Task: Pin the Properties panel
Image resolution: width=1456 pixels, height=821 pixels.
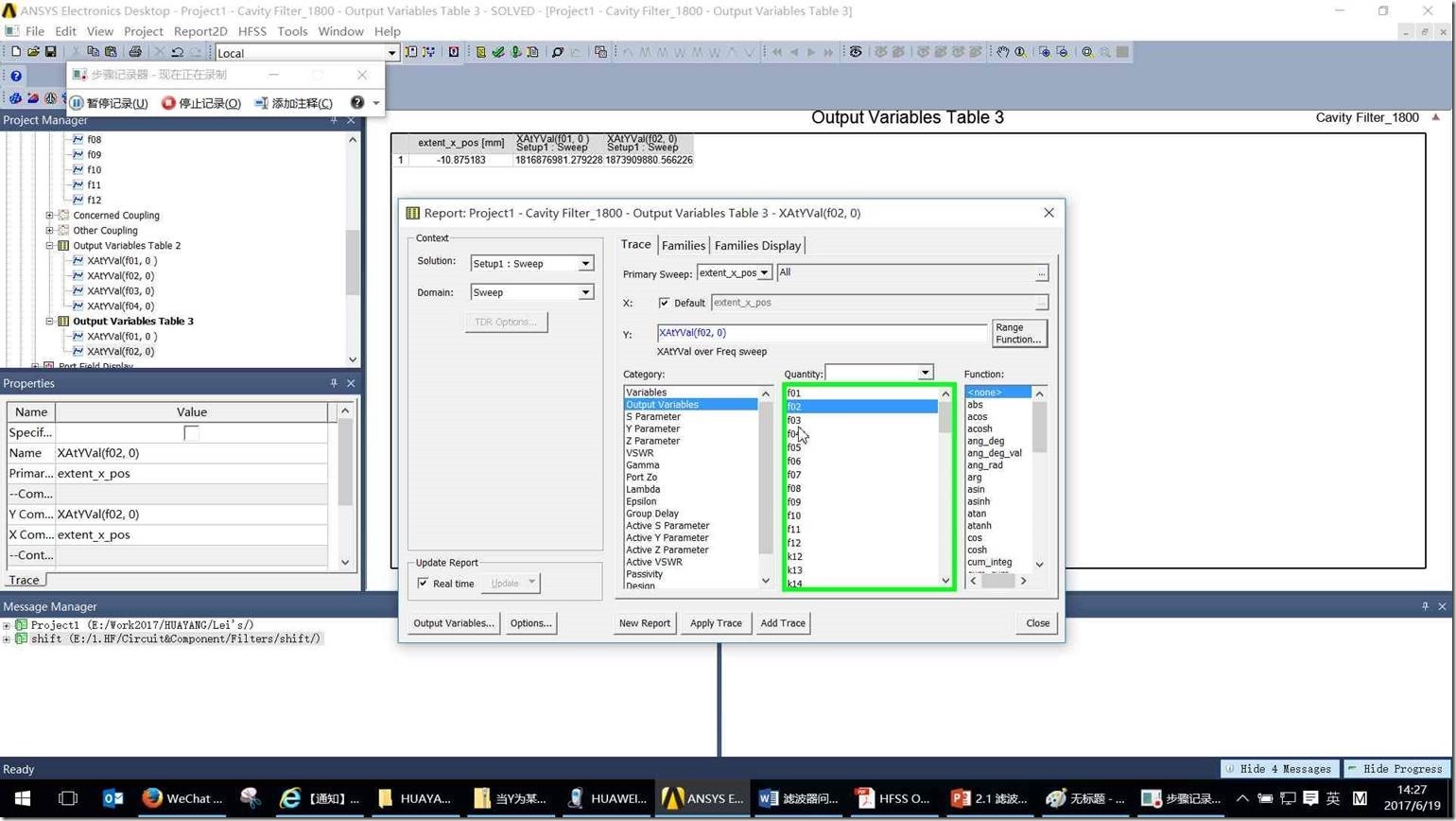Action: [334, 383]
